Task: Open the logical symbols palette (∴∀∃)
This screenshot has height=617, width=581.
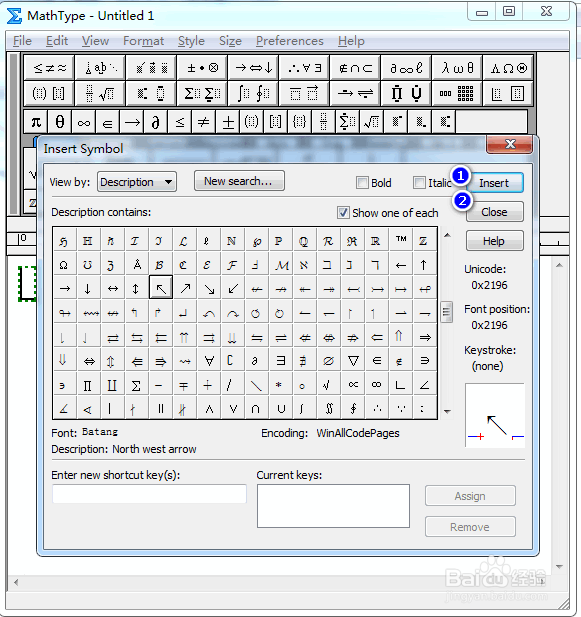Action: coord(304,68)
